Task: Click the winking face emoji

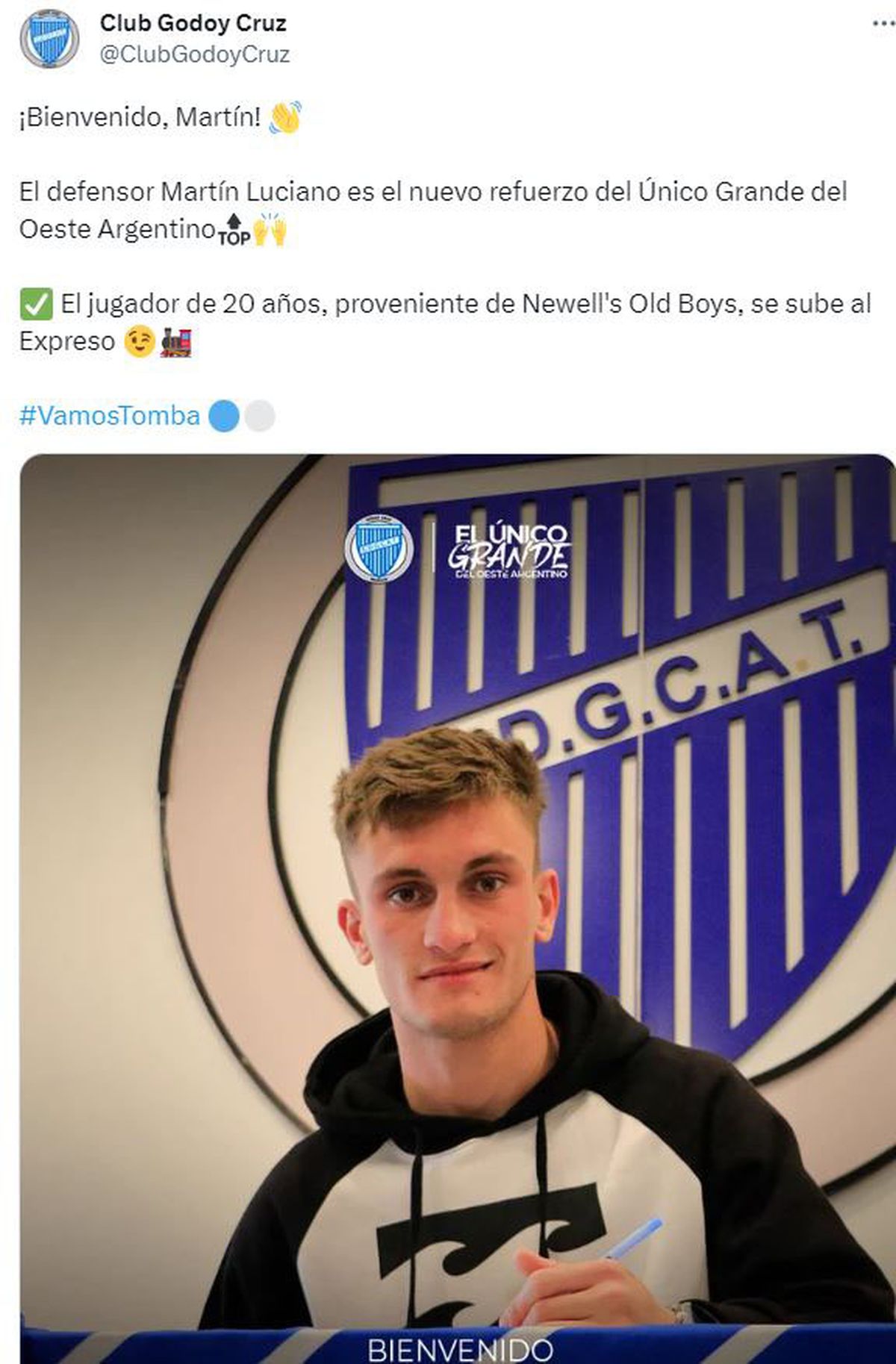Action: 139,342
